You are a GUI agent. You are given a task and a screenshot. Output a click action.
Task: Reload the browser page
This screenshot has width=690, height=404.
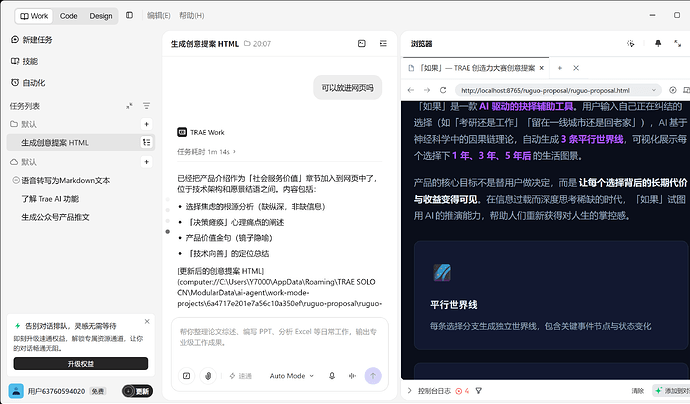[x=443, y=90]
